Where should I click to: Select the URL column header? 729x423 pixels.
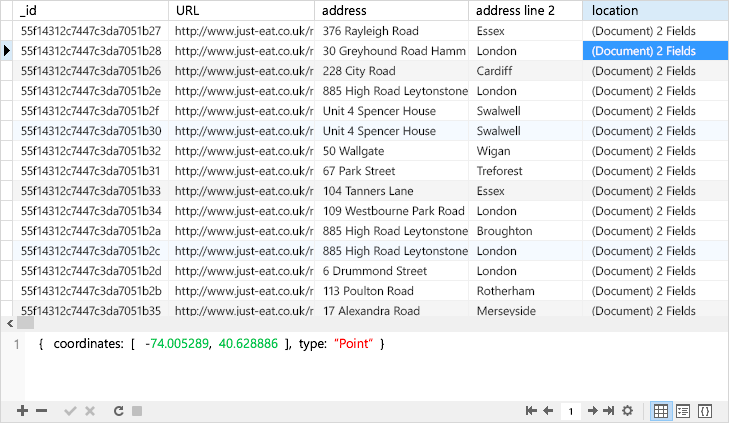pos(240,11)
